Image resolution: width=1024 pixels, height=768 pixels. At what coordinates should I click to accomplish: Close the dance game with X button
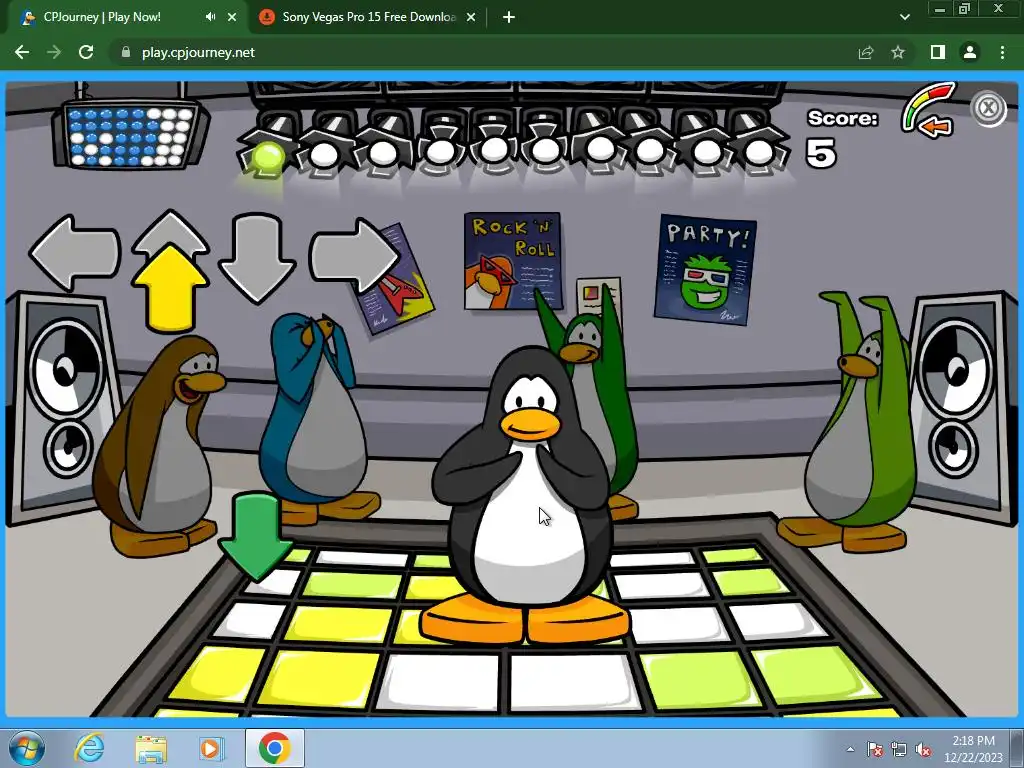tap(988, 108)
